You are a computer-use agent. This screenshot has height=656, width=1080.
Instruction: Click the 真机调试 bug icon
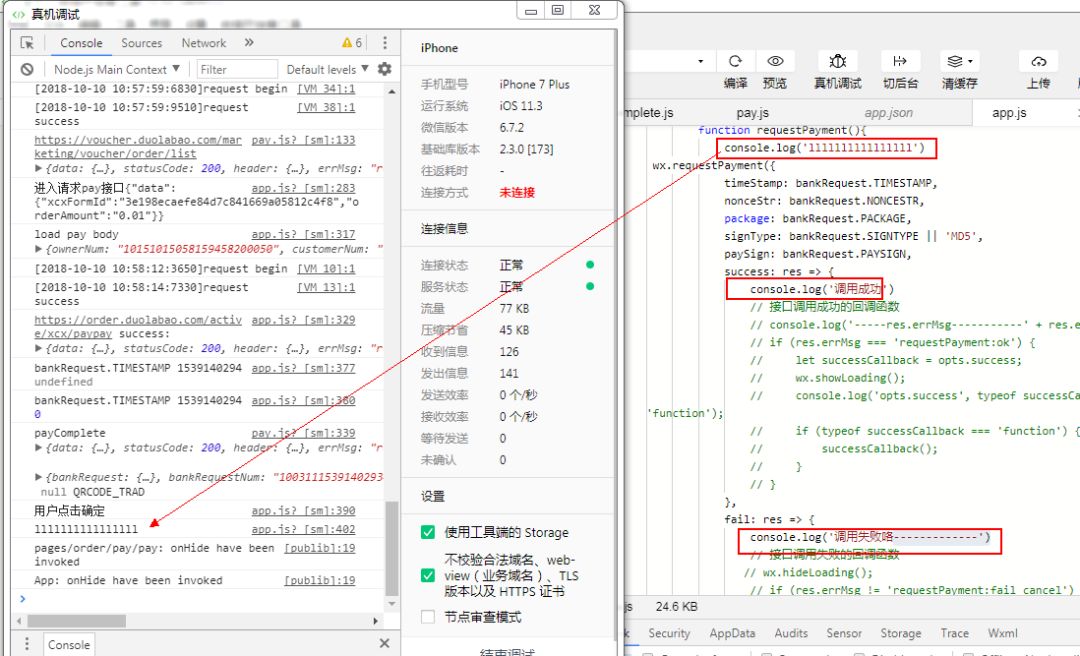838,61
